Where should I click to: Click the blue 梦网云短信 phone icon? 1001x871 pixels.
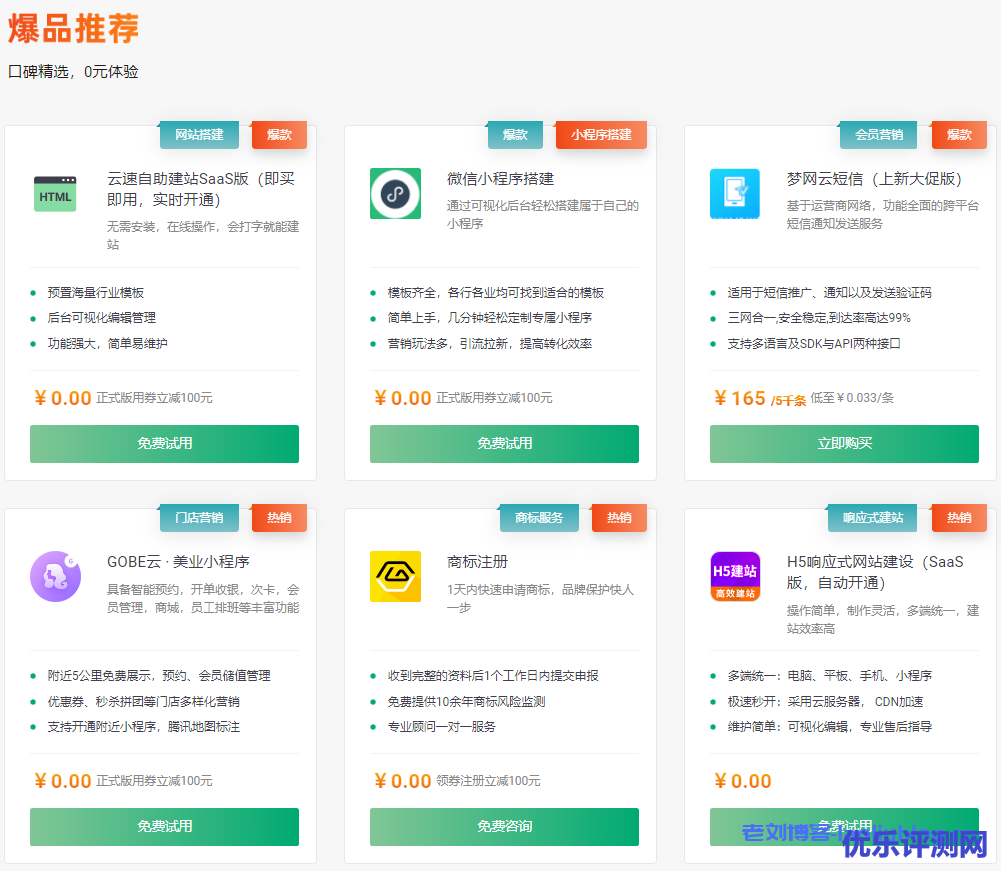point(735,194)
